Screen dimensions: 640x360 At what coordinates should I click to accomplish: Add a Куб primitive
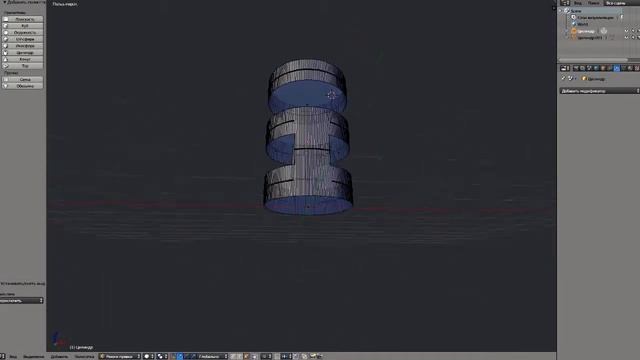(22, 26)
